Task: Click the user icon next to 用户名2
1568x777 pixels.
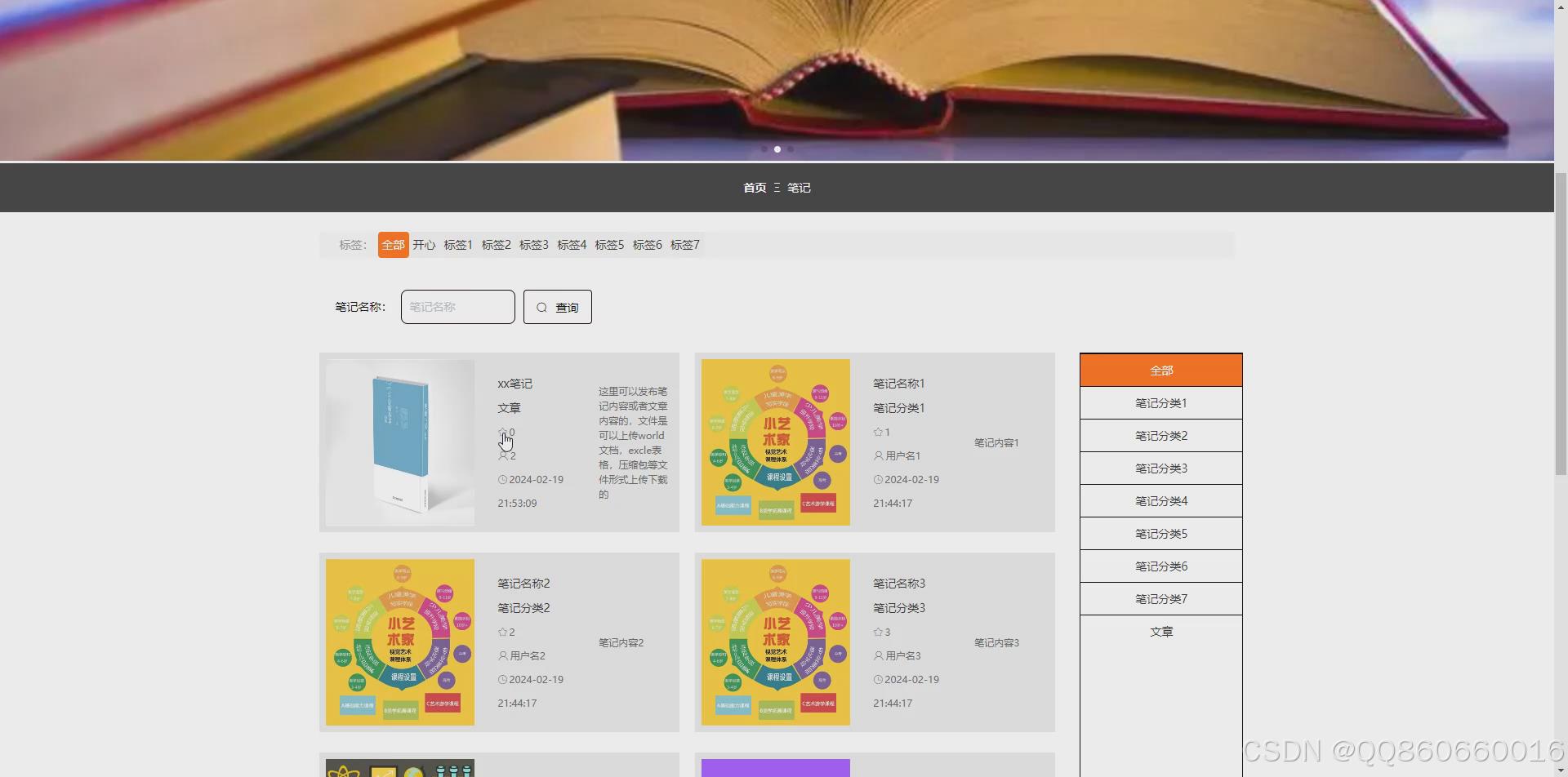Action: [x=502, y=655]
